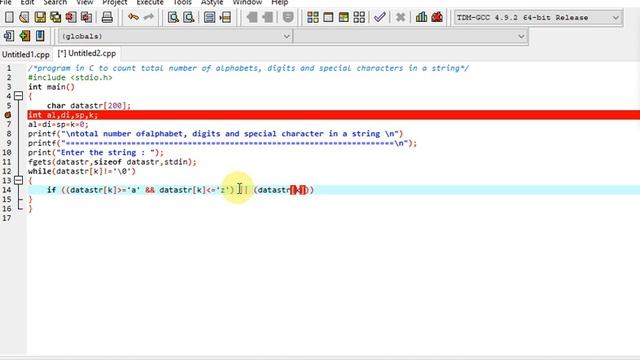This screenshot has width=640, height=360.
Task: Click the '#include <stdio.h>' line
Action: pyautogui.click(x=70, y=78)
